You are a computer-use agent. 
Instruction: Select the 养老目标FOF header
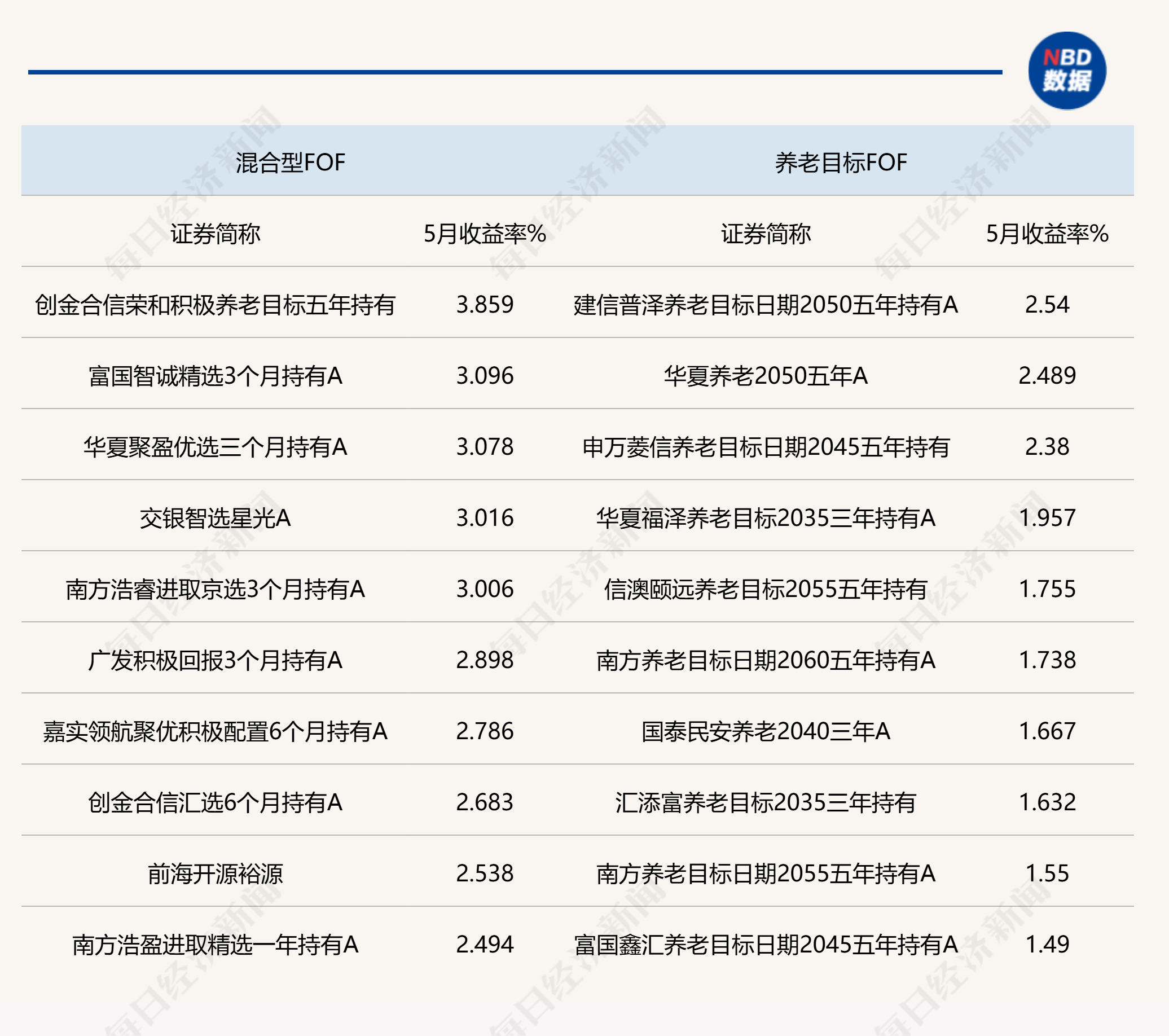(x=841, y=163)
